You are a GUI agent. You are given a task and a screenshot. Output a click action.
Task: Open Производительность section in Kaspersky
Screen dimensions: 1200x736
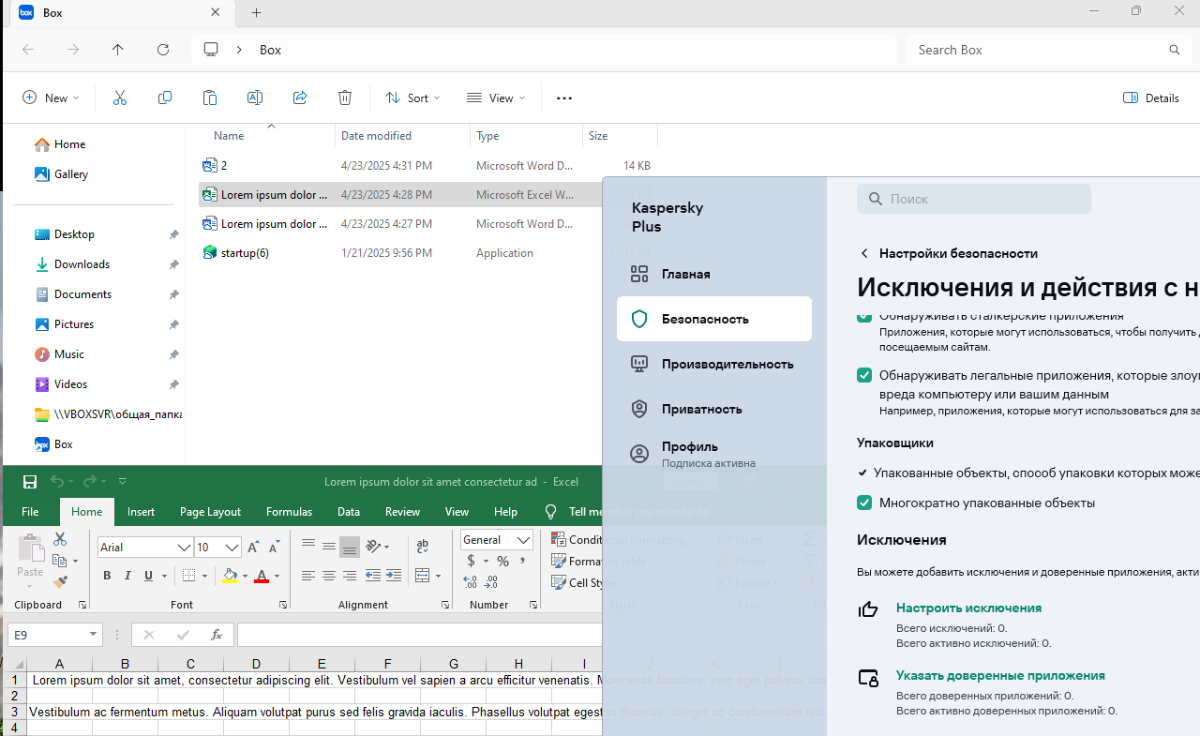714,364
